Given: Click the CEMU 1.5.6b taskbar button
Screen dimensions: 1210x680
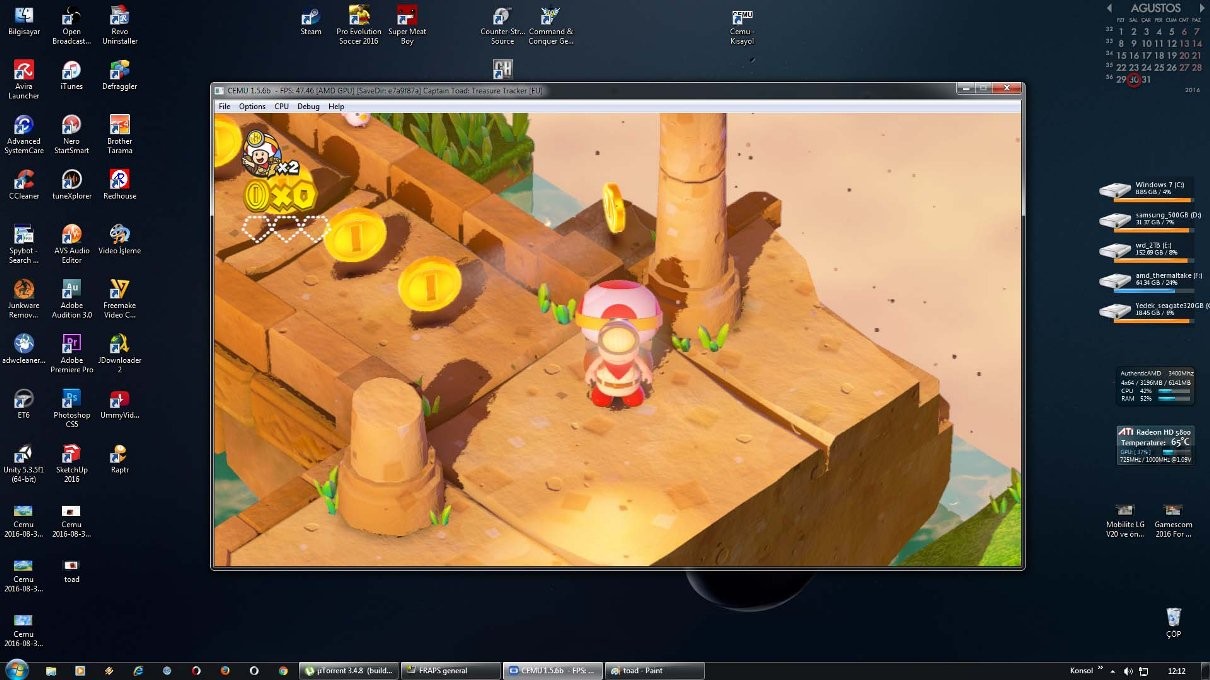Looking at the screenshot, I should coord(553,670).
